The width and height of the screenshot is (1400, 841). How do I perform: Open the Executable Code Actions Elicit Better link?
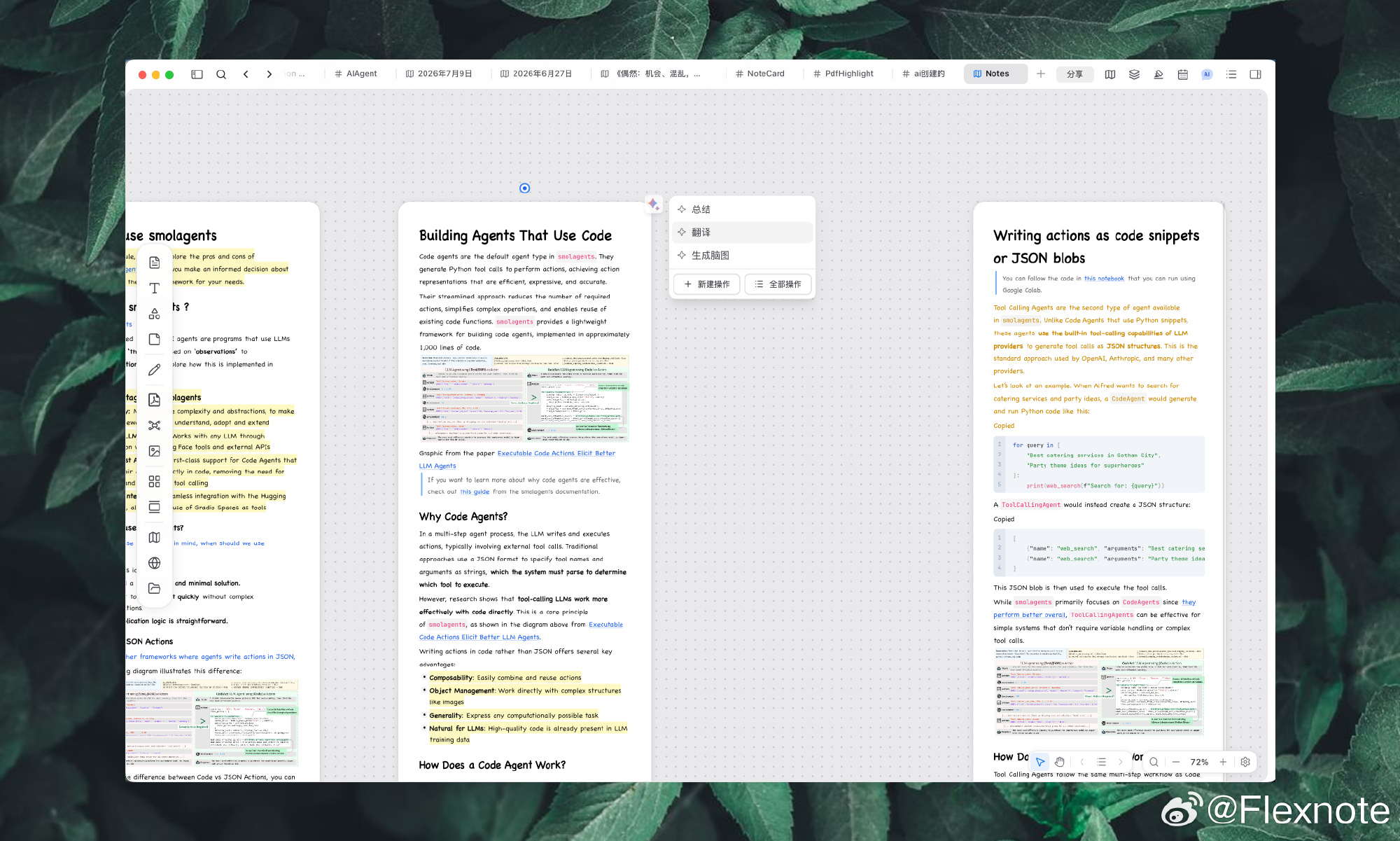[556, 453]
